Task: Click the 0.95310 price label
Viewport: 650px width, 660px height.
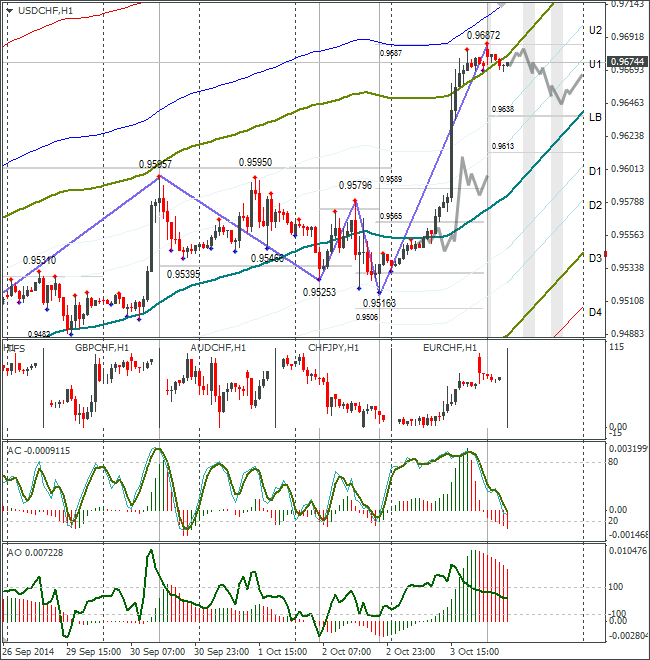Action: click(39, 260)
